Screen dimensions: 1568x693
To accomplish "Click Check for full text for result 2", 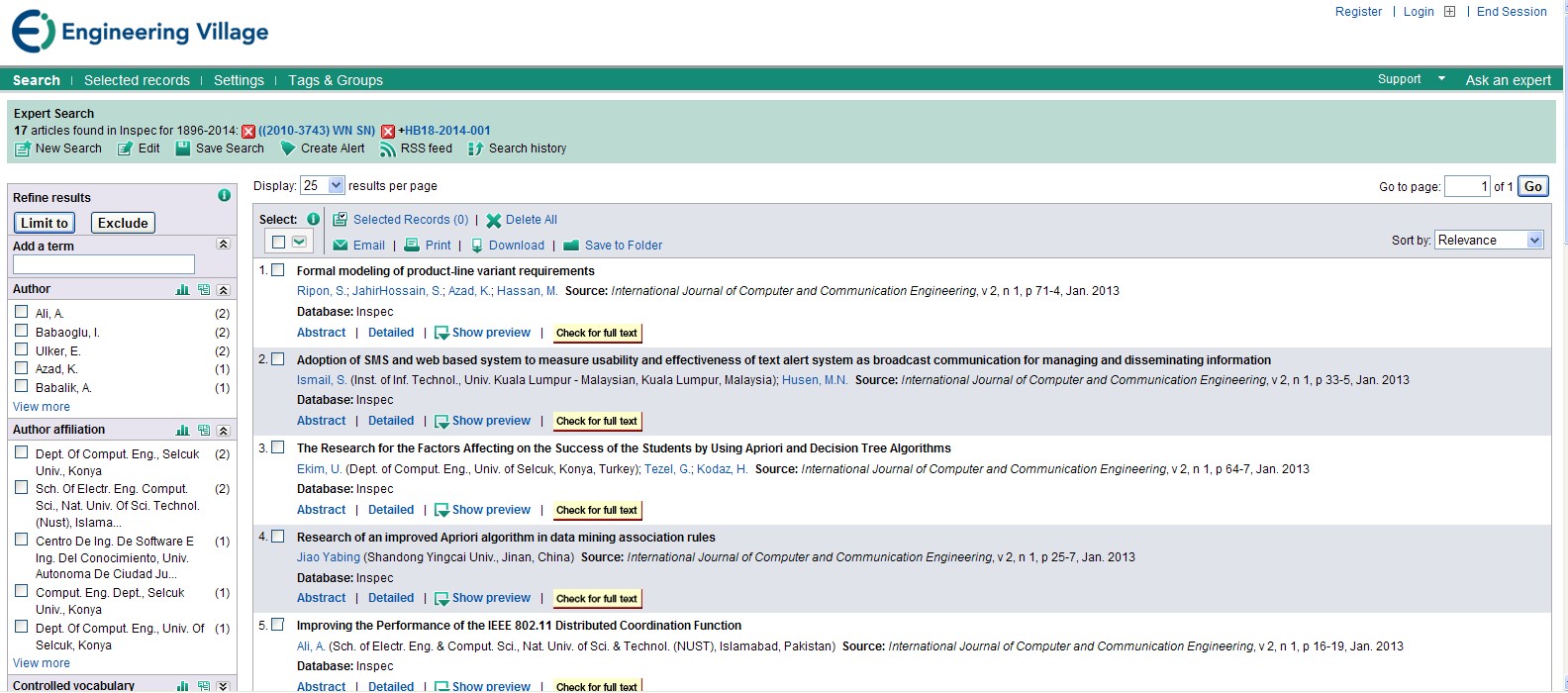I will tap(597, 422).
